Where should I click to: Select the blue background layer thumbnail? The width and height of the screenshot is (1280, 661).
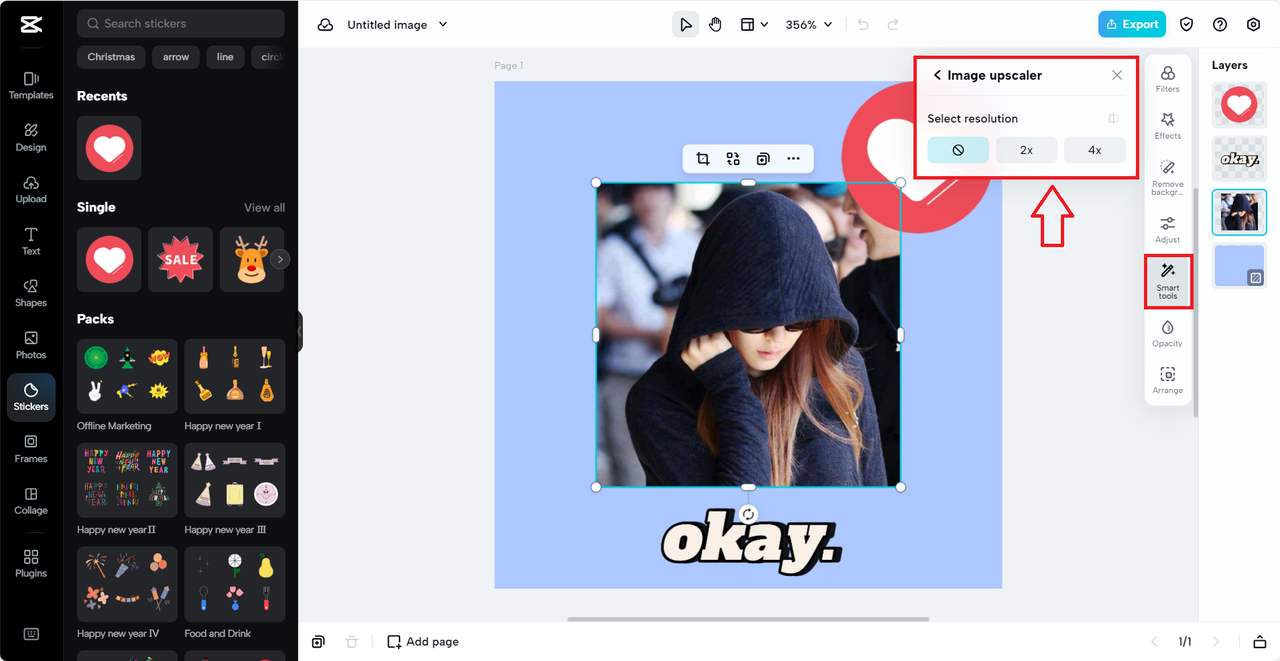pos(1239,266)
